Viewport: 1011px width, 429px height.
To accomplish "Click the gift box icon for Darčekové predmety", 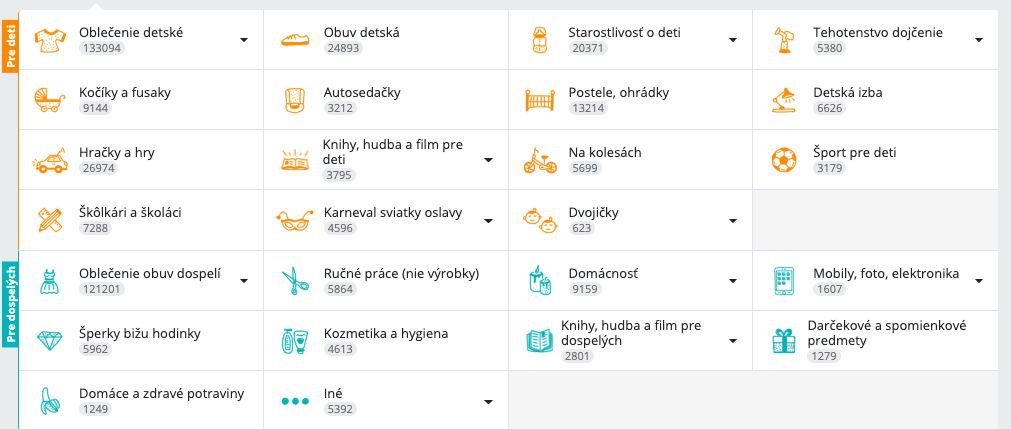I will pyautogui.click(x=784, y=341).
